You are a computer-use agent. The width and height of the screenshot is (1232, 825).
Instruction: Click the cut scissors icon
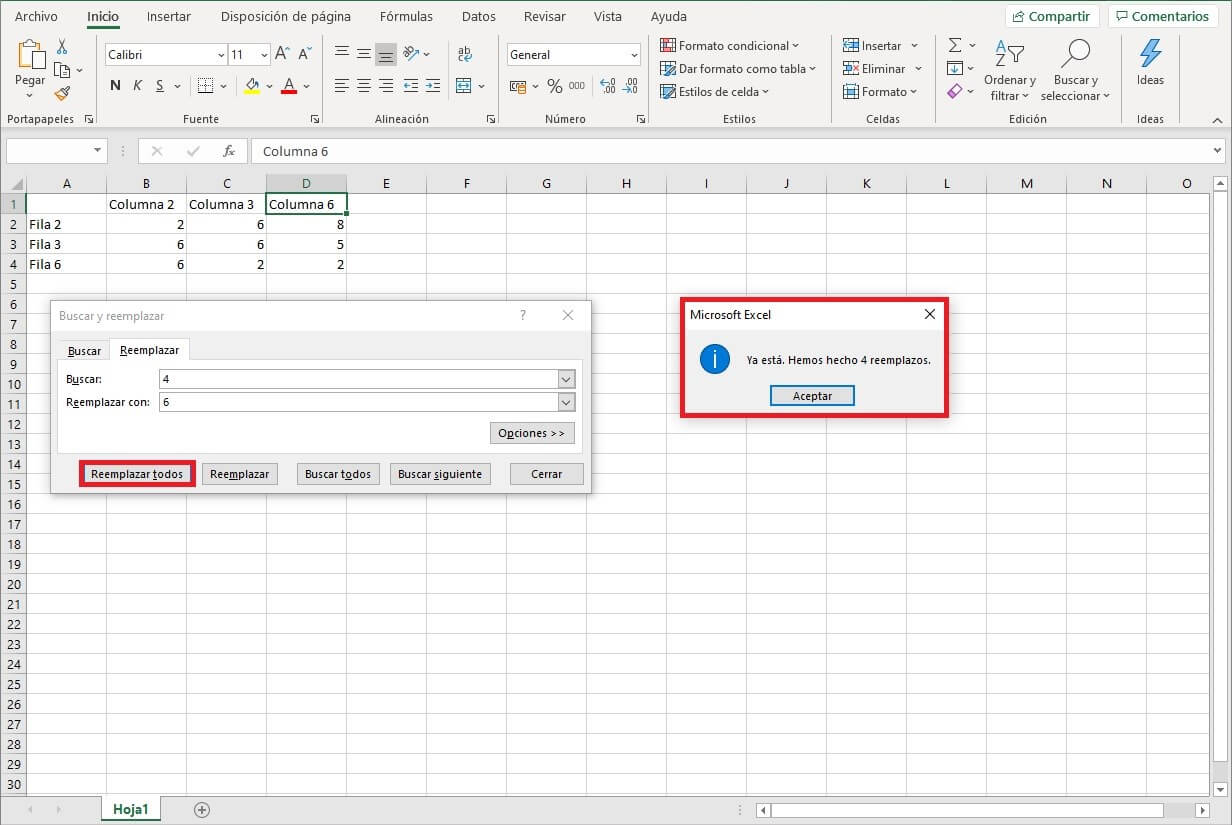click(62, 47)
